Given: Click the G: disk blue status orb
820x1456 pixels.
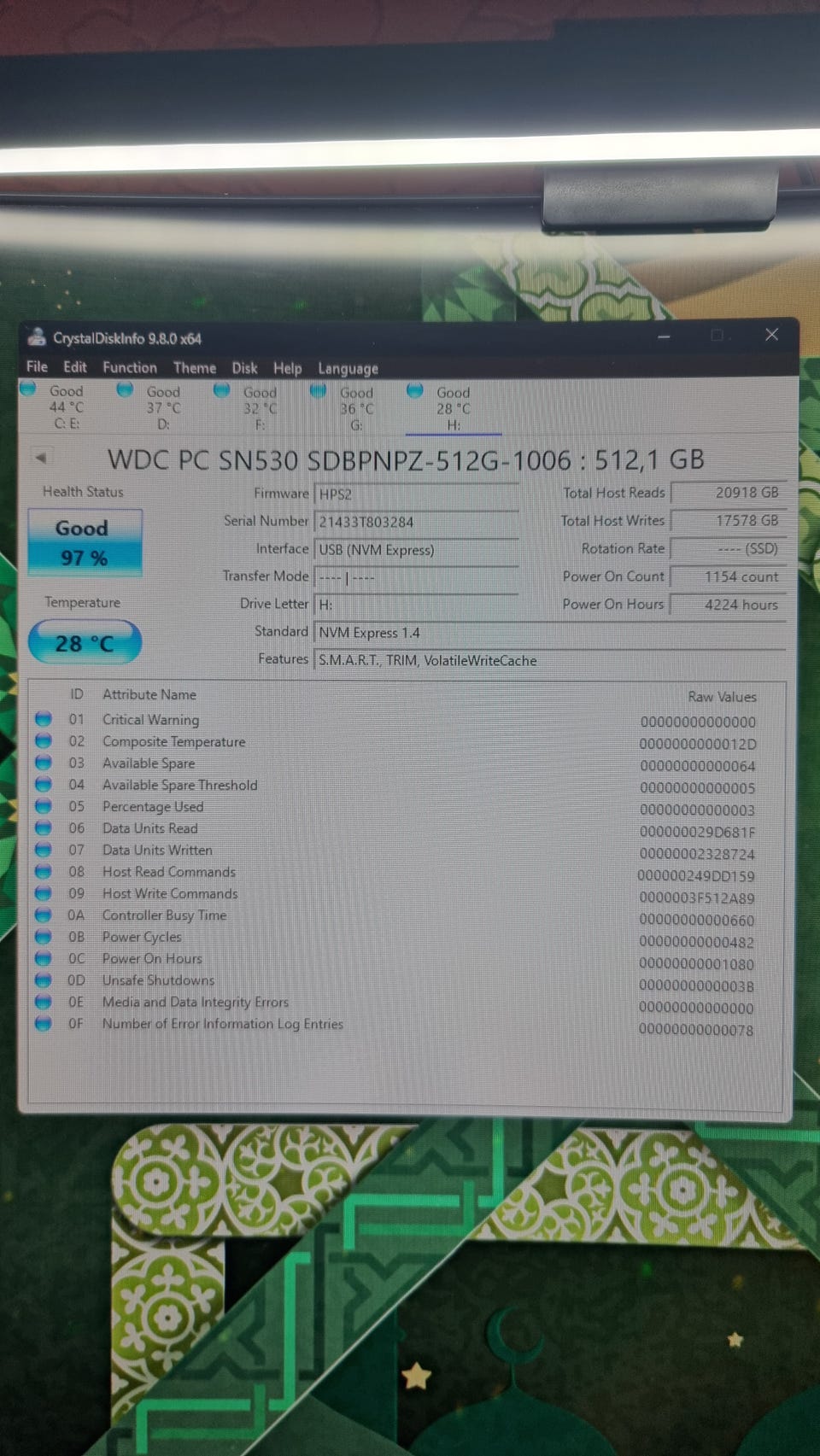Looking at the screenshot, I should pyautogui.click(x=318, y=390).
